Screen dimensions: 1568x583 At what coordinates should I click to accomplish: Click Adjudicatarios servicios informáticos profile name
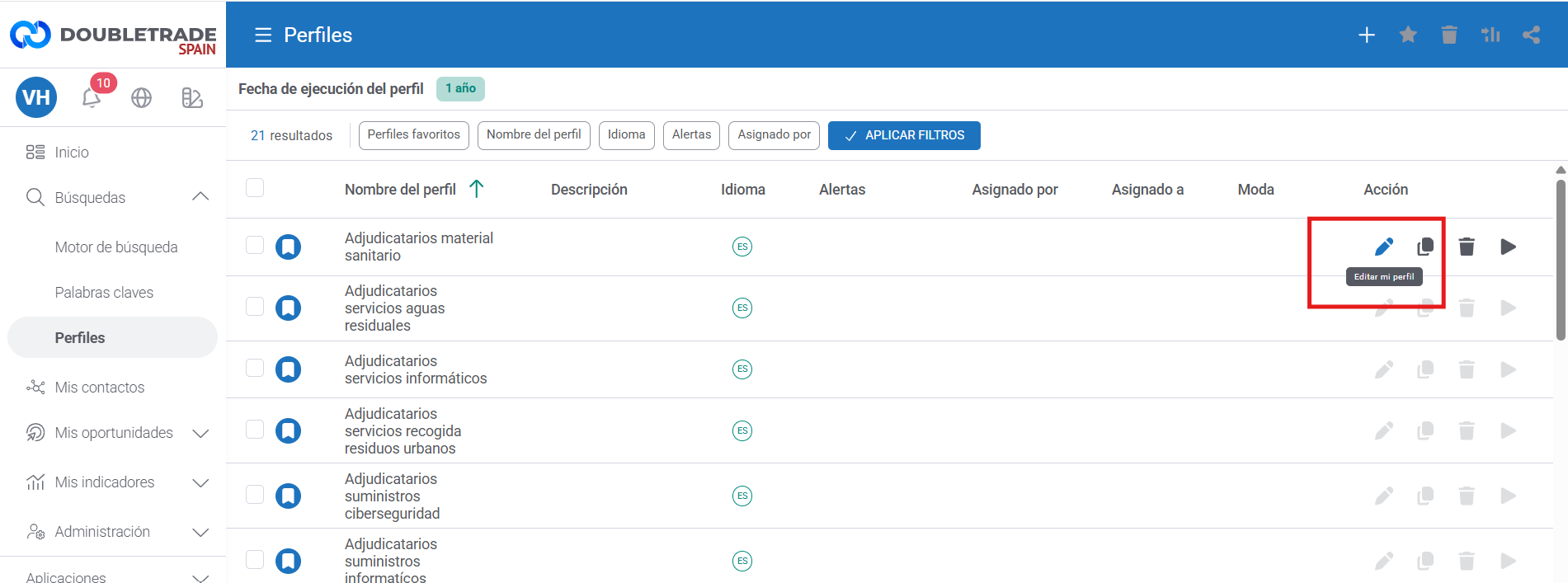pos(416,369)
